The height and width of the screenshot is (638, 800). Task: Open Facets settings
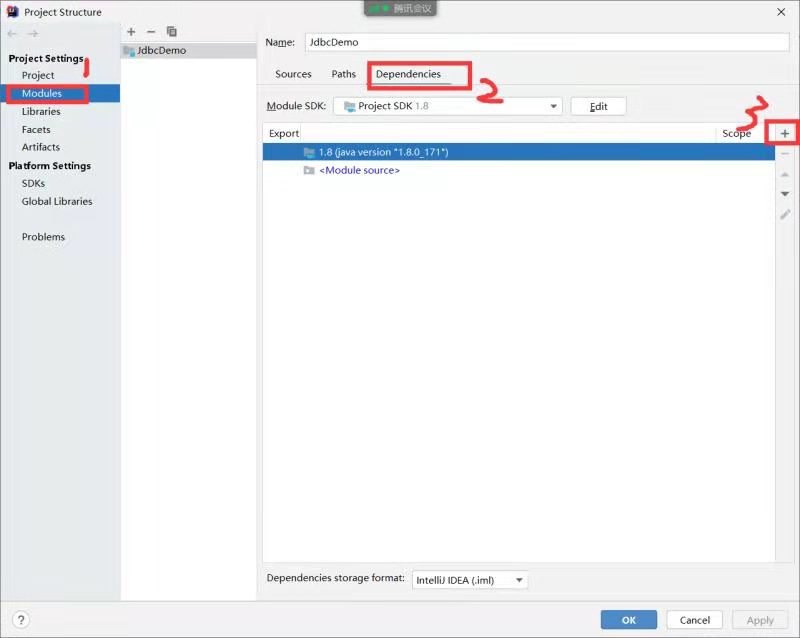36,130
